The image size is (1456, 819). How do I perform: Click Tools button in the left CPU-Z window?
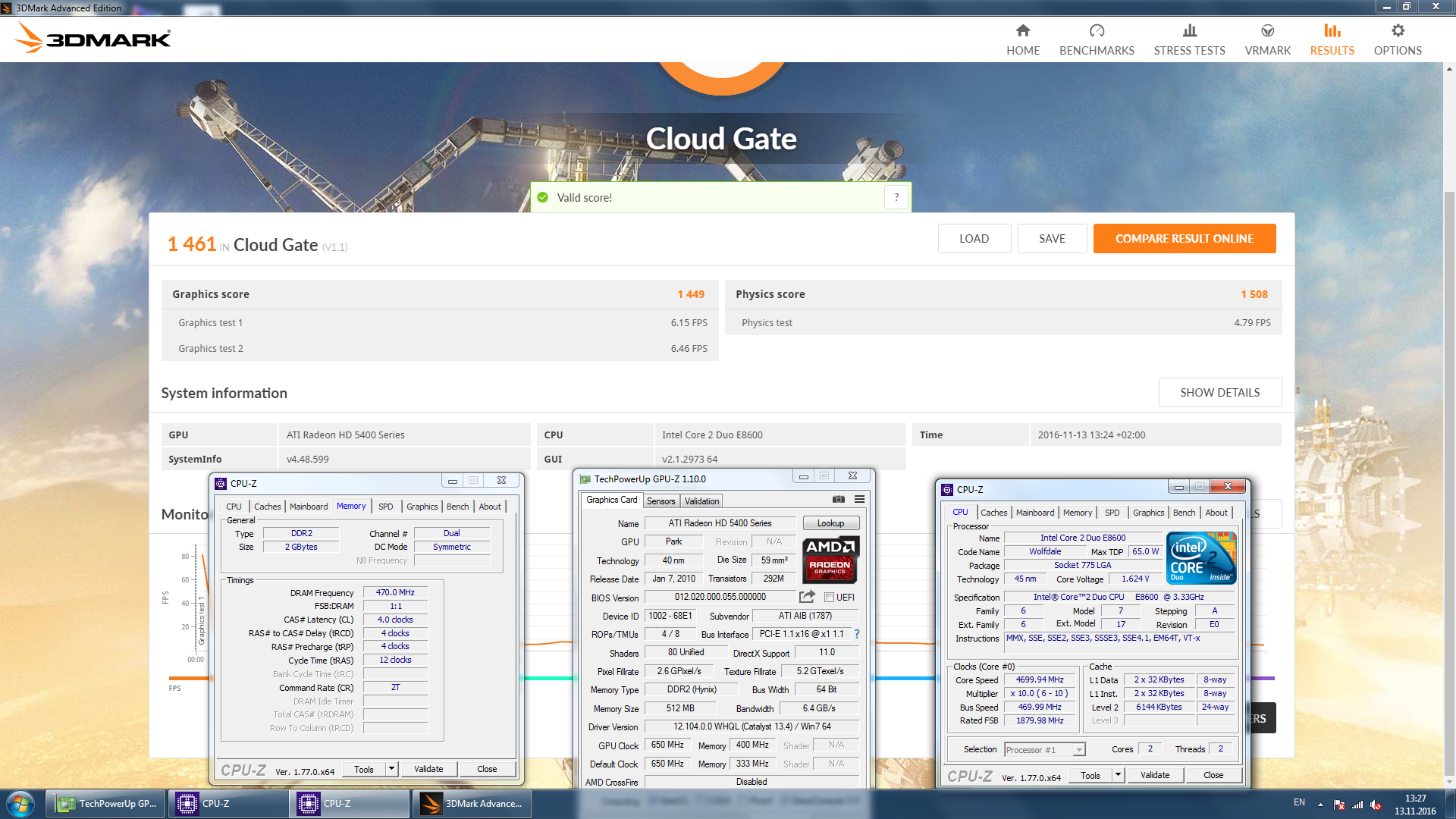(364, 769)
